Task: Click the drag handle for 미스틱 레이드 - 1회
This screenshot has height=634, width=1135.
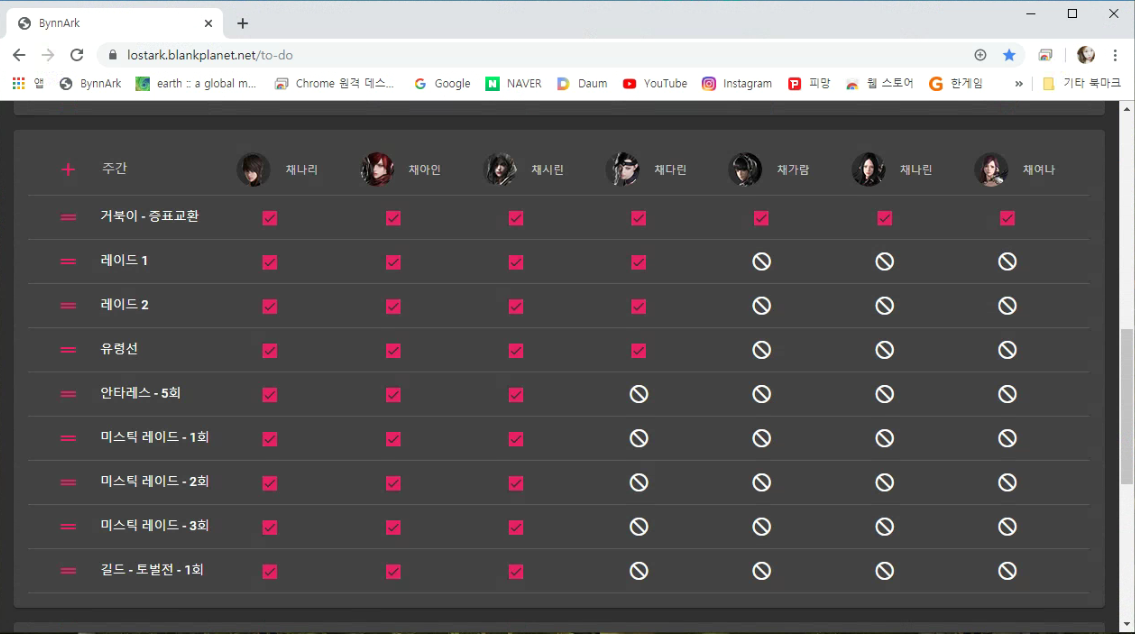Action: click(68, 438)
